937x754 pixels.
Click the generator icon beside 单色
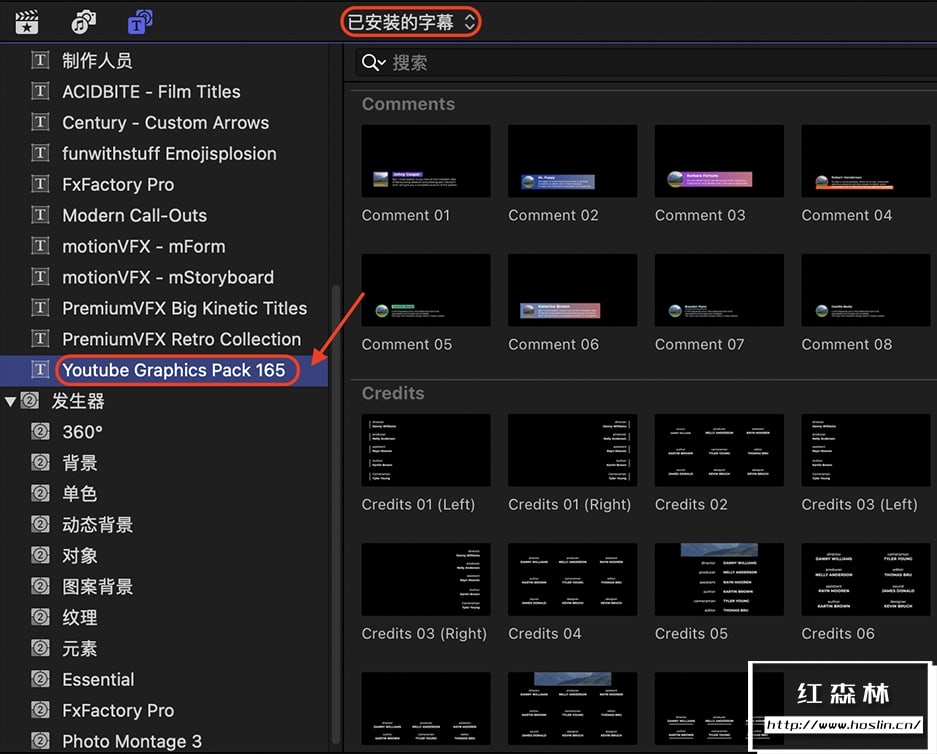click(40, 494)
